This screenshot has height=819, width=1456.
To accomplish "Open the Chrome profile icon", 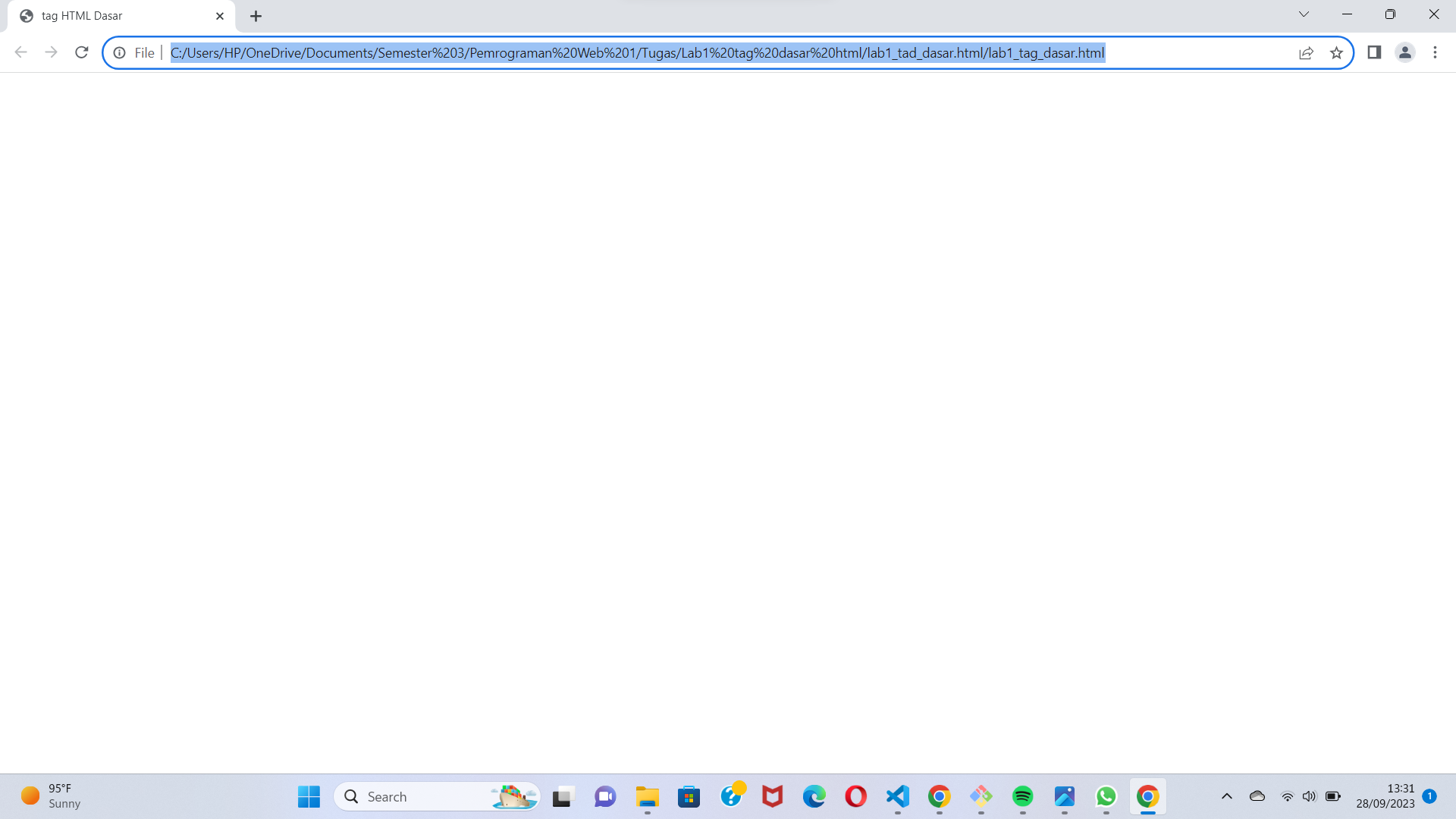I will coord(1405,52).
